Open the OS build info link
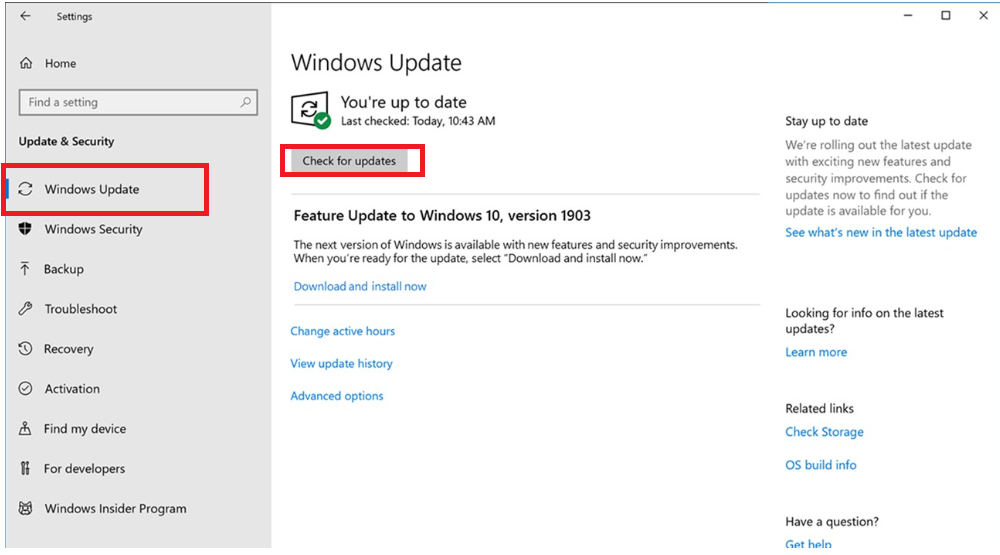Viewport: 1000px width, 555px height. (820, 465)
